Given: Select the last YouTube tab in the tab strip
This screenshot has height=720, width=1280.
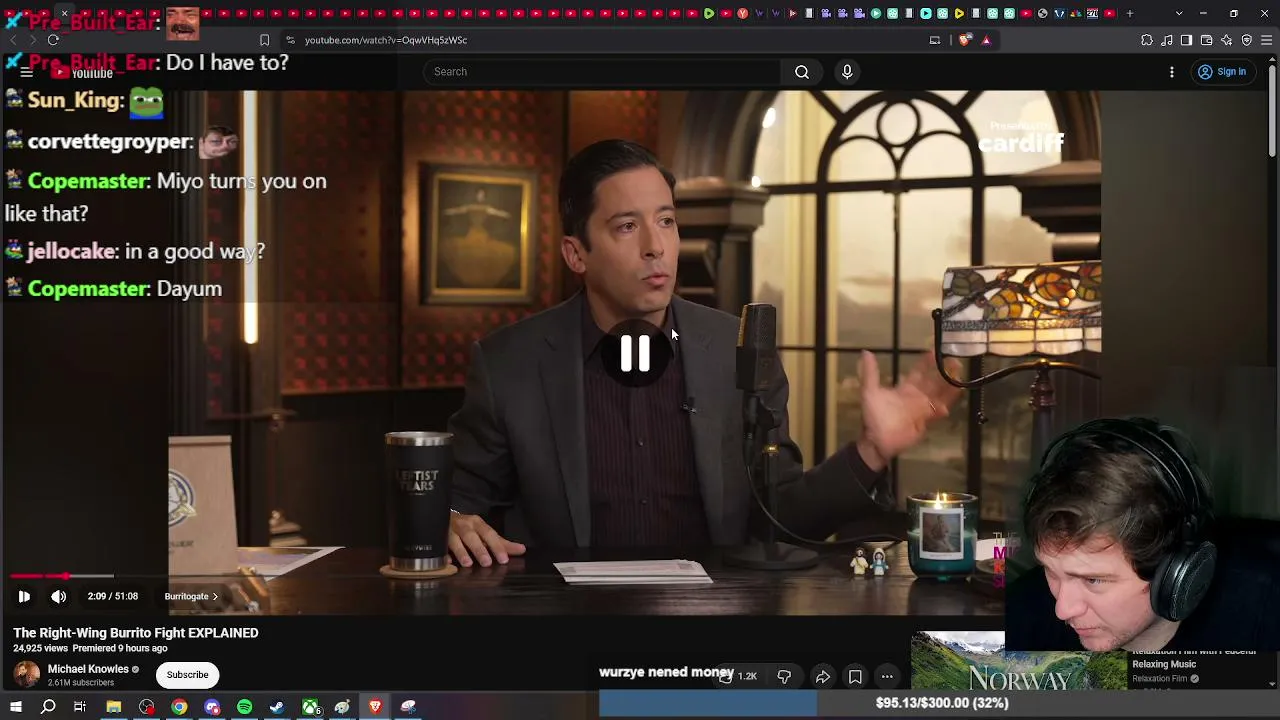Looking at the screenshot, I should click(x=1109, y=14).
